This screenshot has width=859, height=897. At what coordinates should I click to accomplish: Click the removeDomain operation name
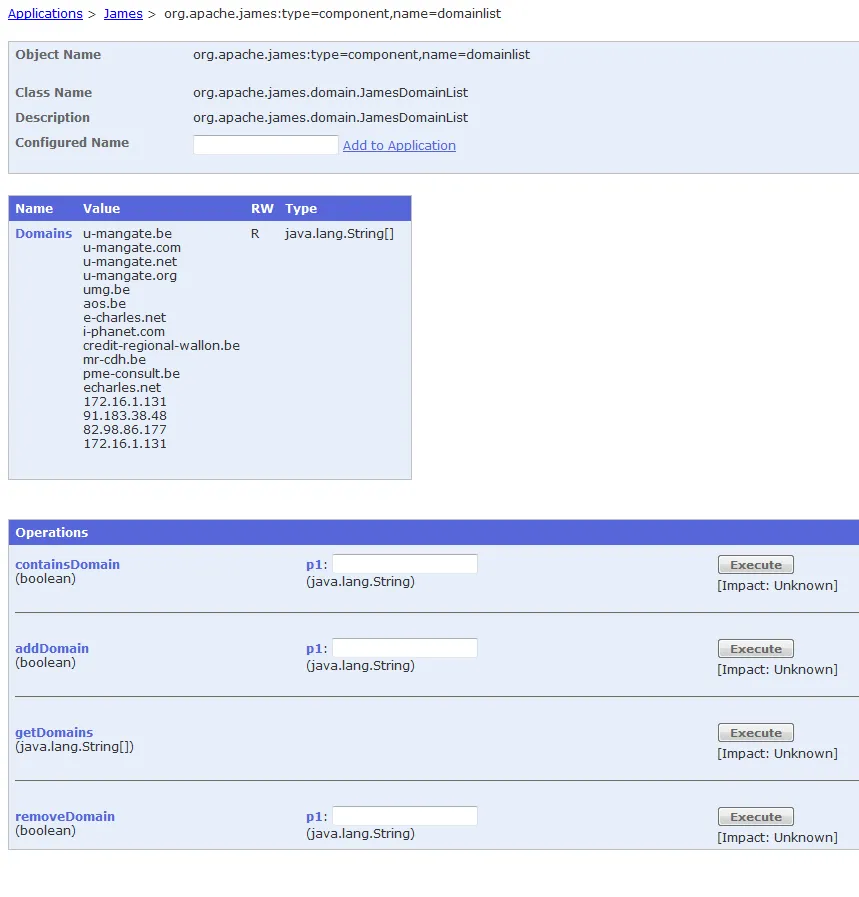click(x=65, y=816)
